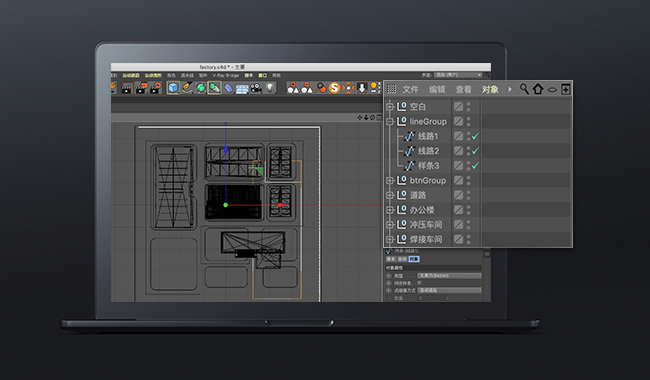Click the arrow for more Object Manager menus
Viewport: 650px width, 380px height.
tap(510, 89)
